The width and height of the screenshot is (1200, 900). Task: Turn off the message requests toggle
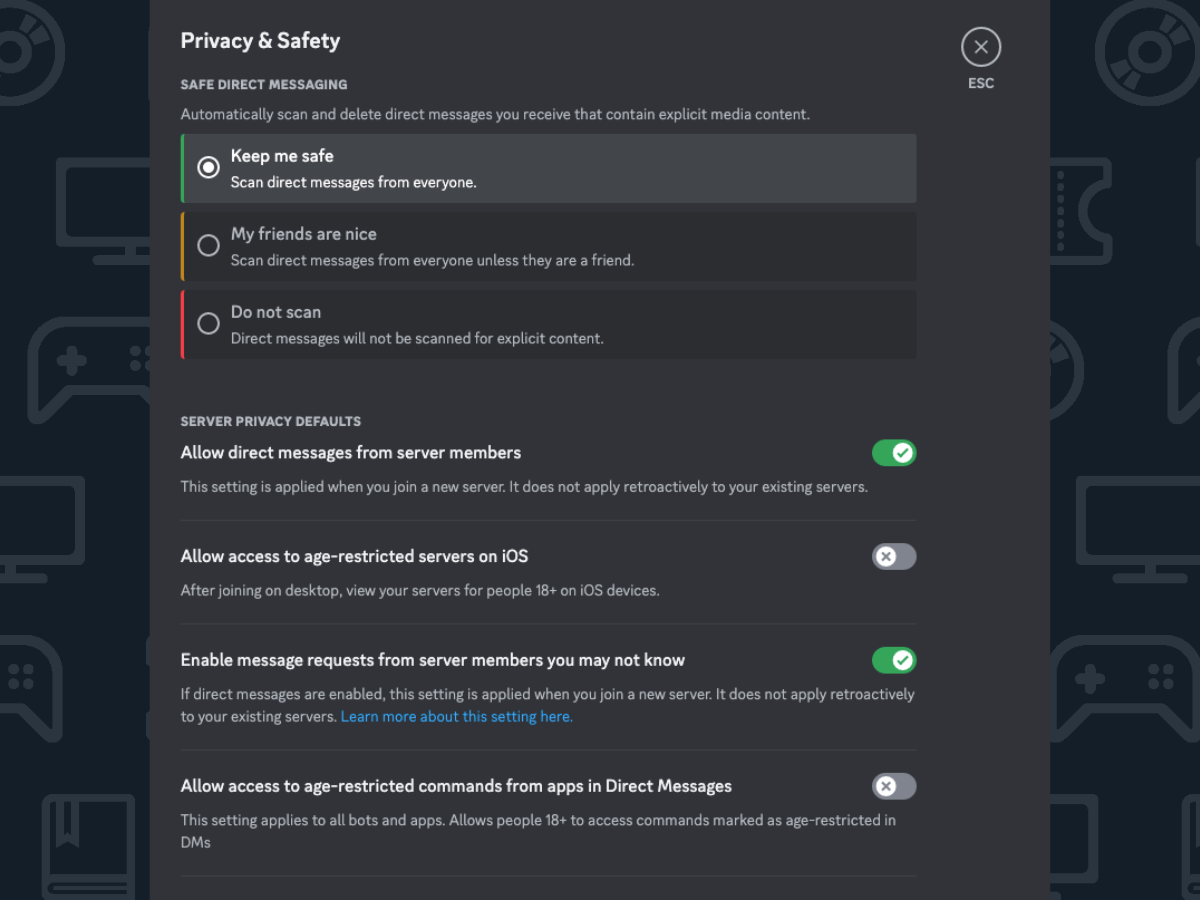(x=894, y=661)
